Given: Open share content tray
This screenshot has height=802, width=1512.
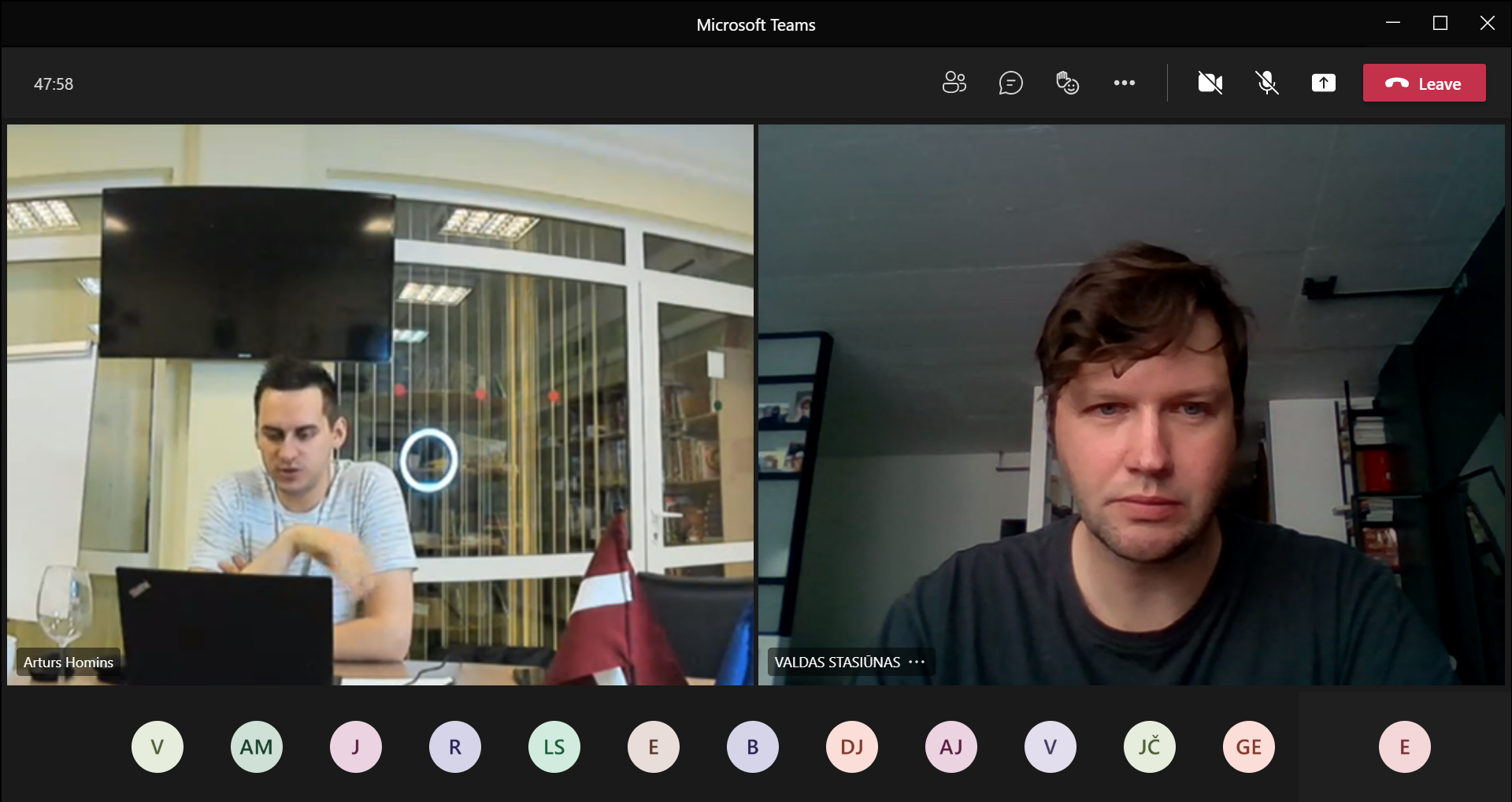Looking at the screenshot, I should (1324, 83).
